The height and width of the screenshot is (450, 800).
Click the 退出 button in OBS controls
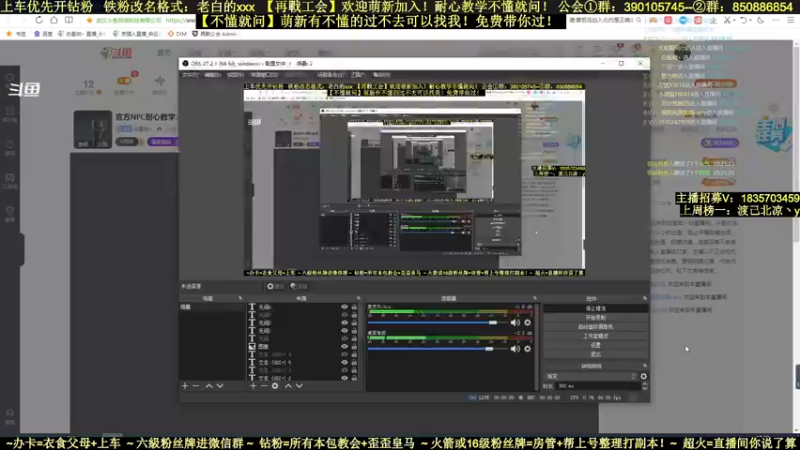click(x=595, y=354)
